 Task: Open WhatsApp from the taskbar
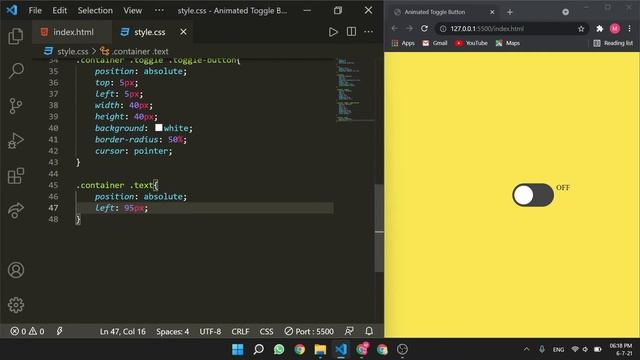[279, 349]
